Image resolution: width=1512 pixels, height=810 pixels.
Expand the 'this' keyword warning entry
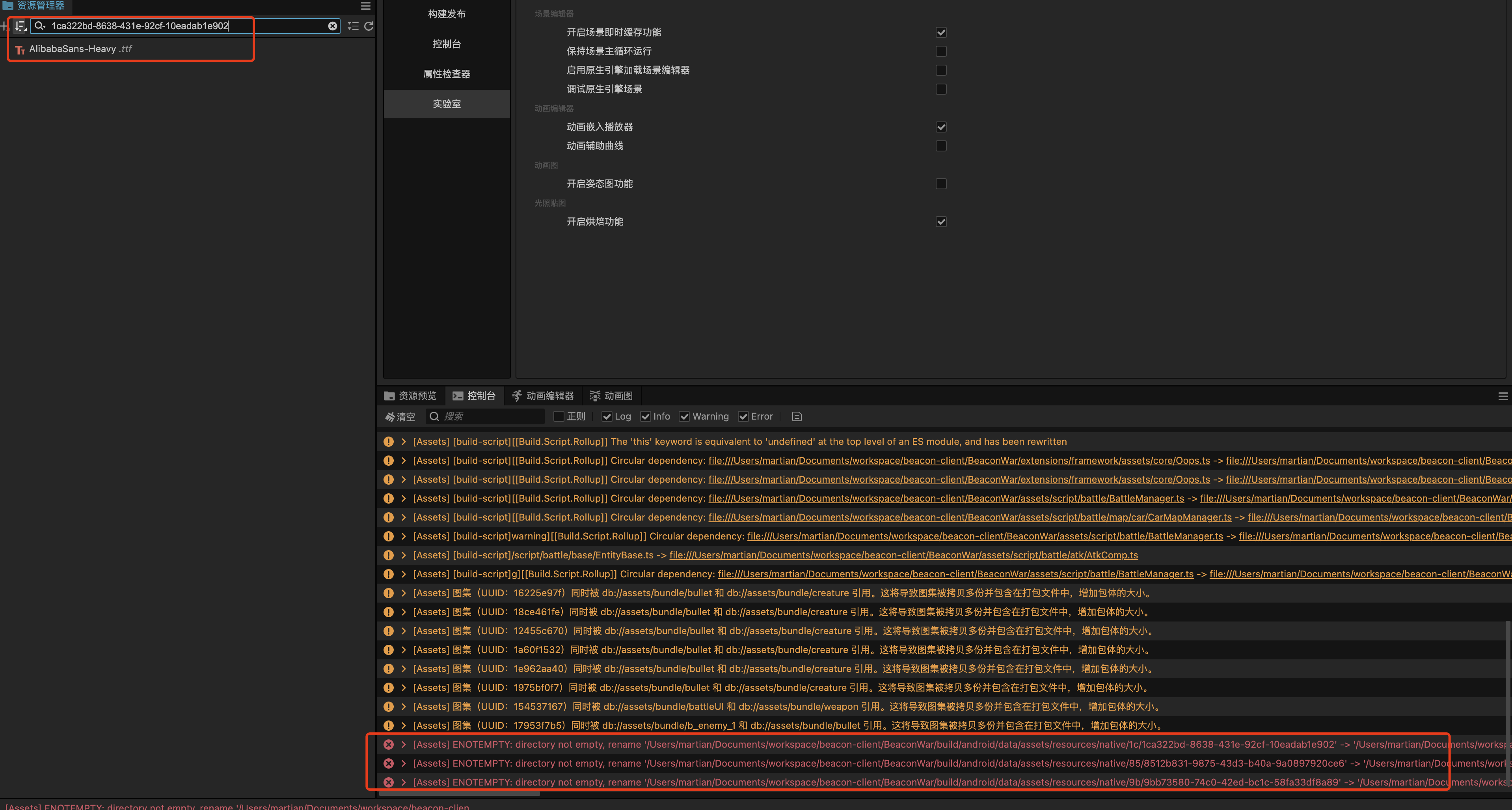(x=404, y=442)
